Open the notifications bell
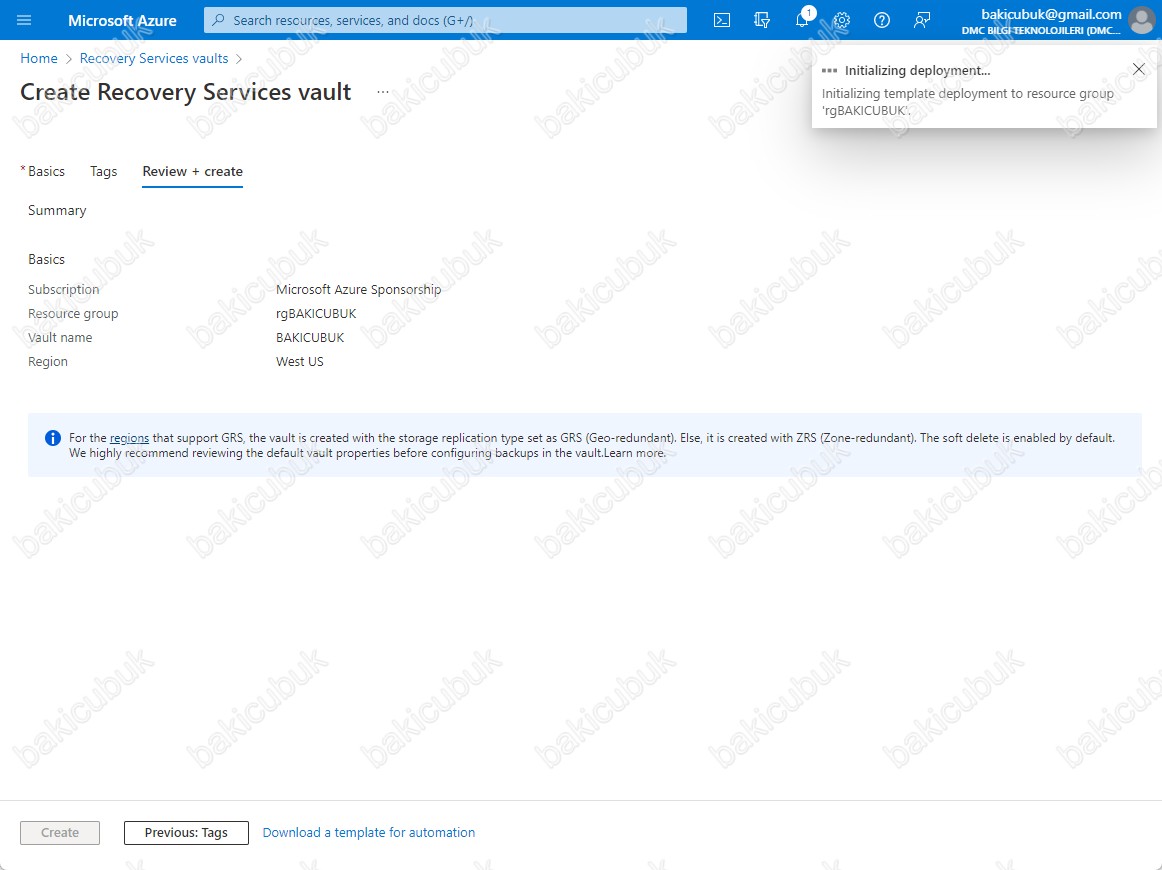Screen dimensions: 1162x870 coord(803,19)
